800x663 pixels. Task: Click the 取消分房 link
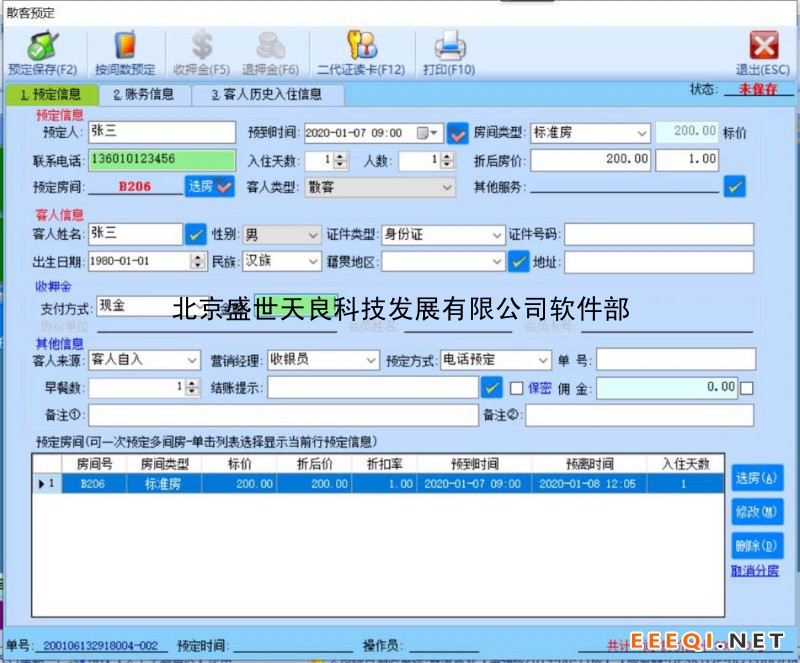[x=755, y=571]
